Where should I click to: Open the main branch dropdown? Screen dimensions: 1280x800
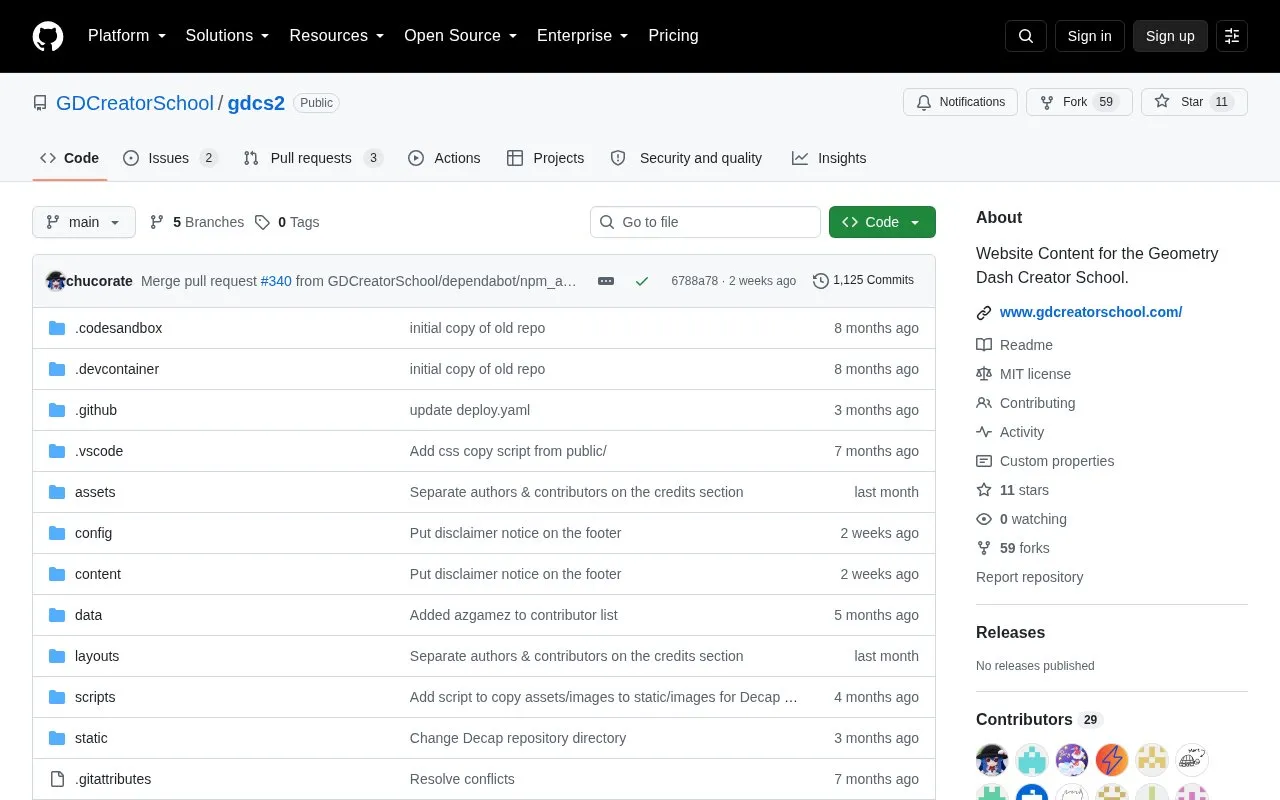(84, 222)
